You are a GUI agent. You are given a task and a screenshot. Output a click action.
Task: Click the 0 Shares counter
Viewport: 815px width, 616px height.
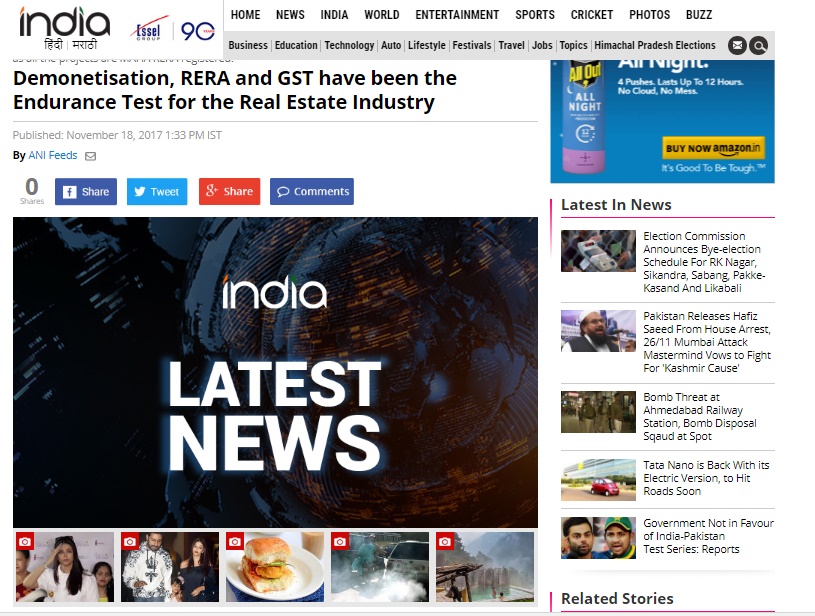[x=32, y=191]
